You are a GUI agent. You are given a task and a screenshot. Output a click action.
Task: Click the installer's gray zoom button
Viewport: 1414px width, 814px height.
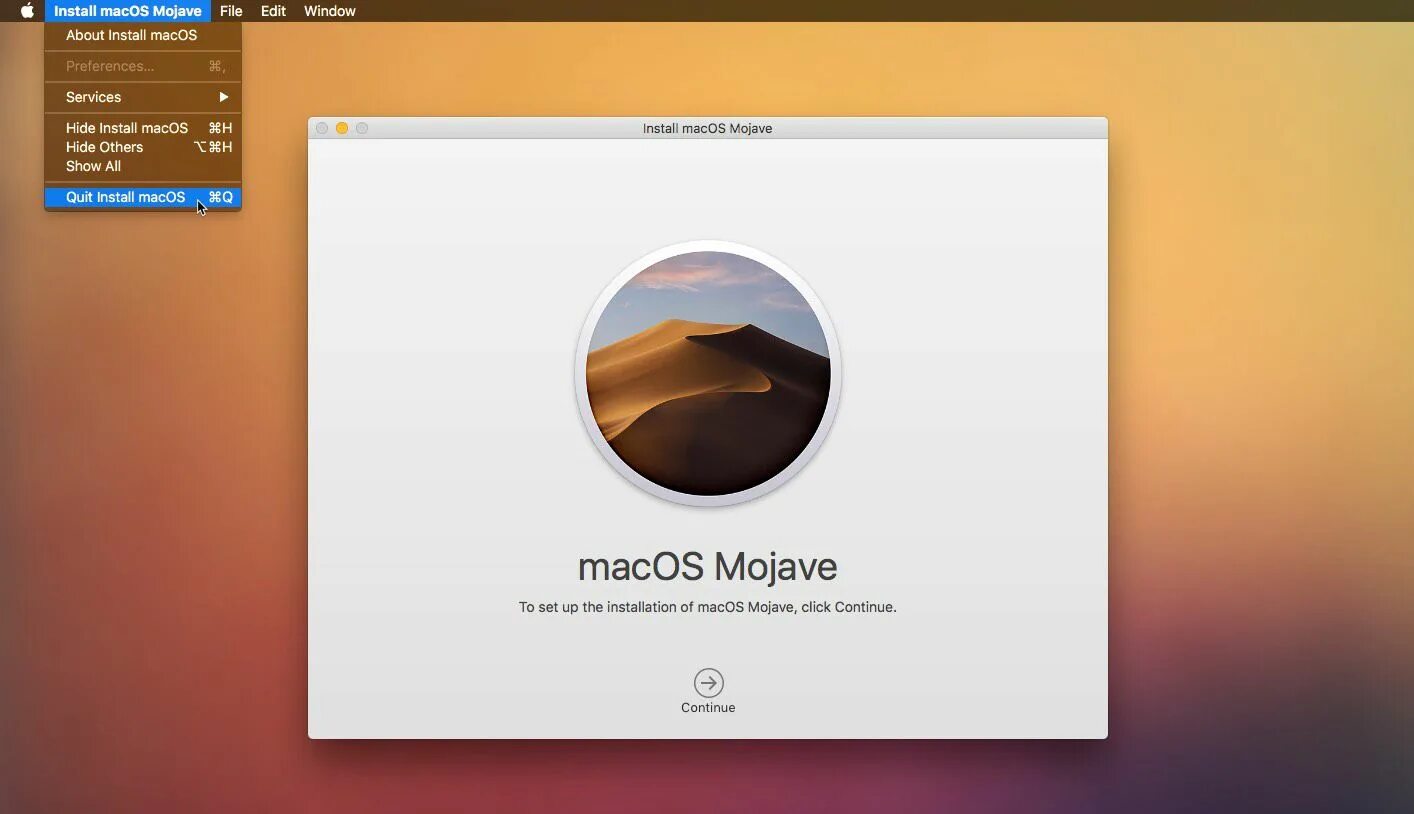tap(362, 128)
